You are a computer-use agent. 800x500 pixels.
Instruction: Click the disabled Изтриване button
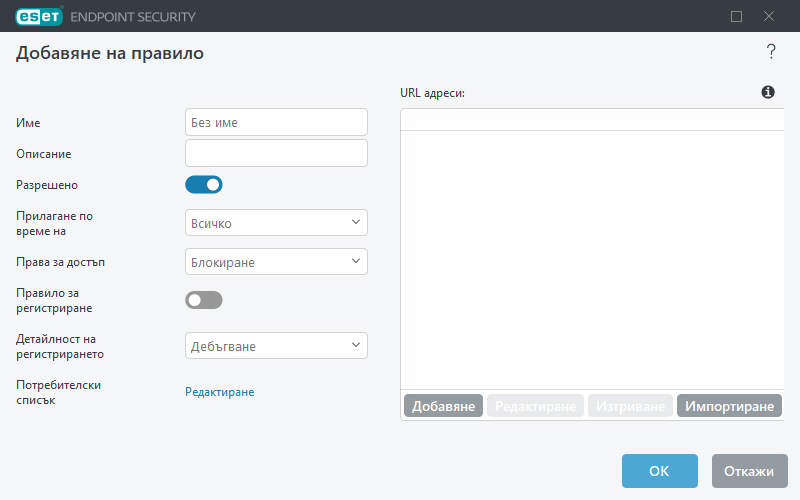630,406
